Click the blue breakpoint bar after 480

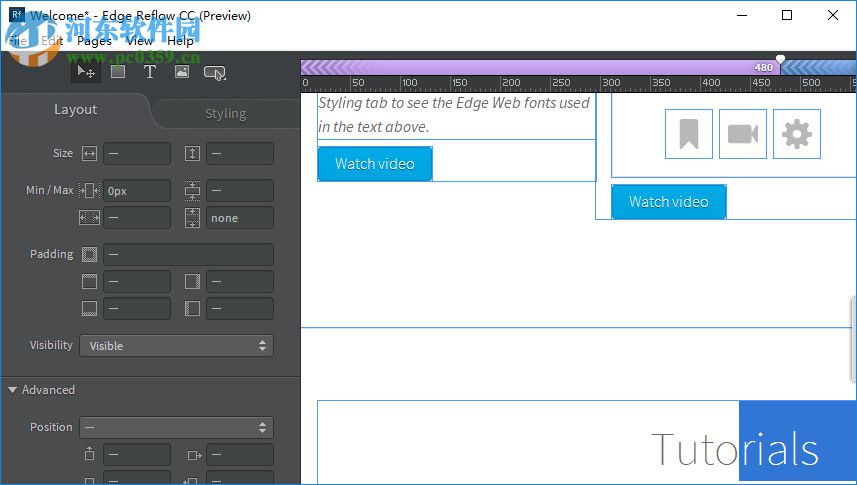coord(818,67)
